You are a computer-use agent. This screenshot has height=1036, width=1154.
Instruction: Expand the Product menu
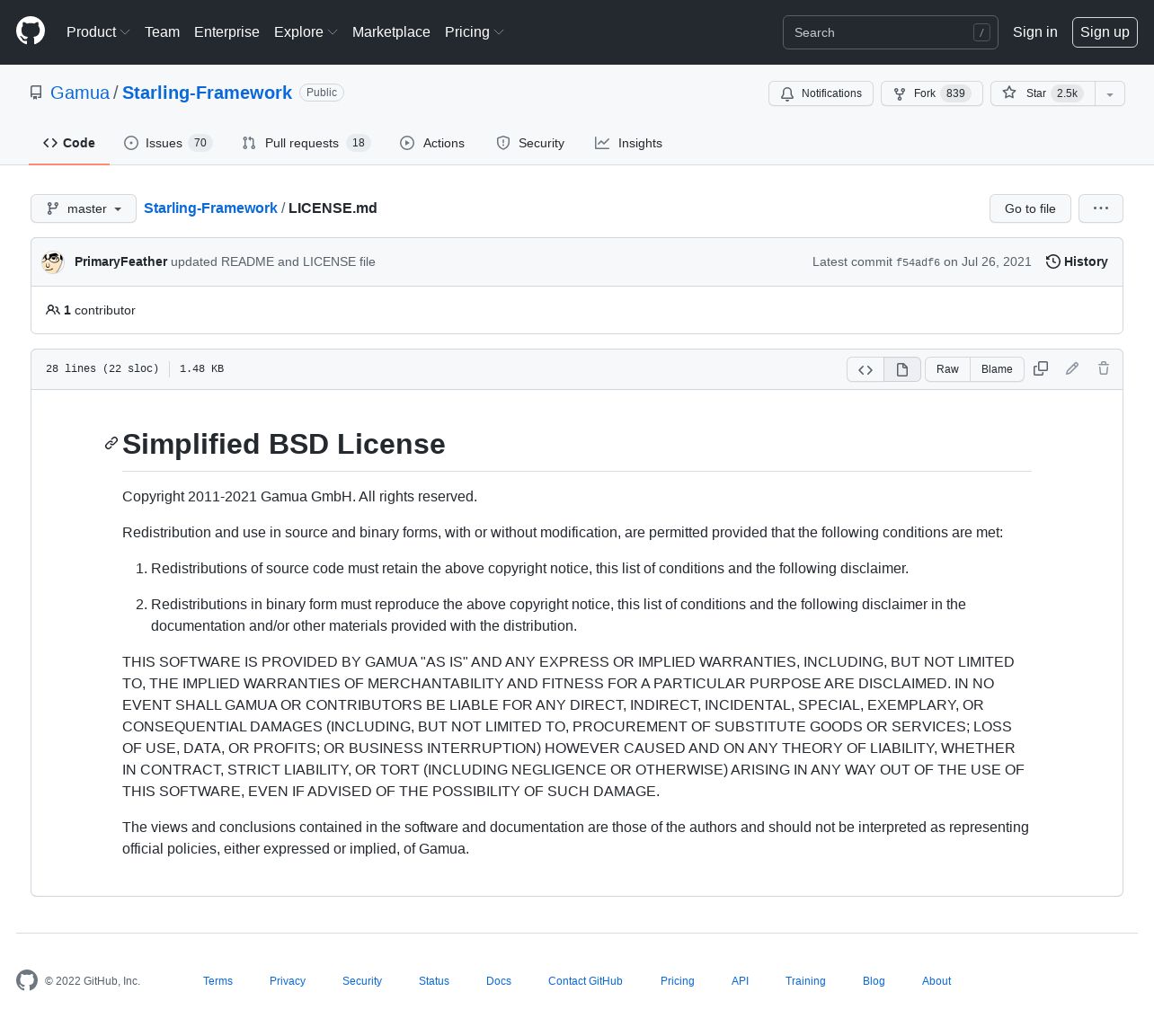98,32
